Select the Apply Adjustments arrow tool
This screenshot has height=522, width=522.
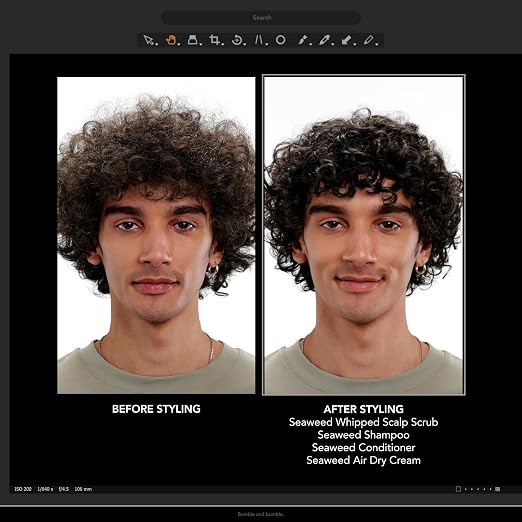pyautogui.click(x=346, y=40)
